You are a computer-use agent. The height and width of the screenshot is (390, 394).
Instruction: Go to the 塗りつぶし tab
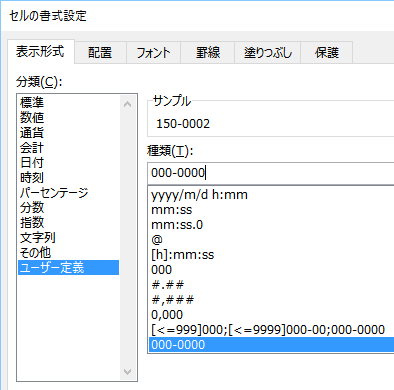click(x=268, y=53)
